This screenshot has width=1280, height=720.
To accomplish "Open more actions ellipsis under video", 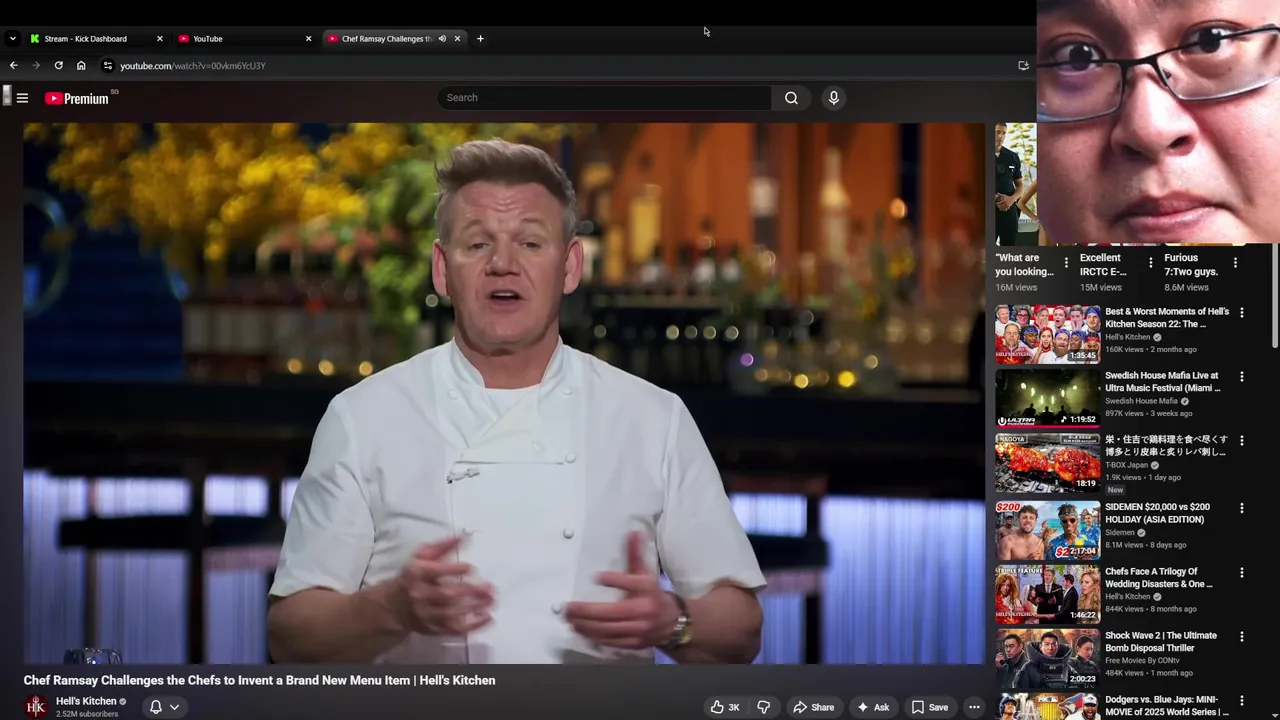I will (x=974, y=707).
